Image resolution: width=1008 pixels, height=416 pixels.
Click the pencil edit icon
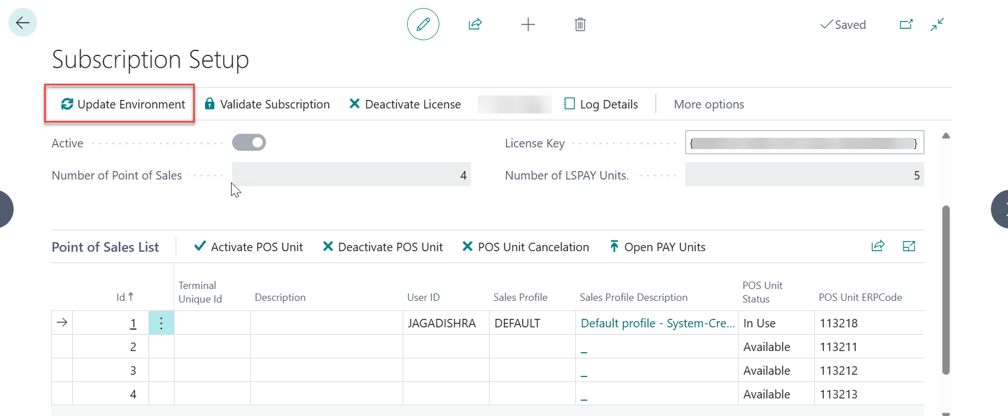click(x=423, y=25)
